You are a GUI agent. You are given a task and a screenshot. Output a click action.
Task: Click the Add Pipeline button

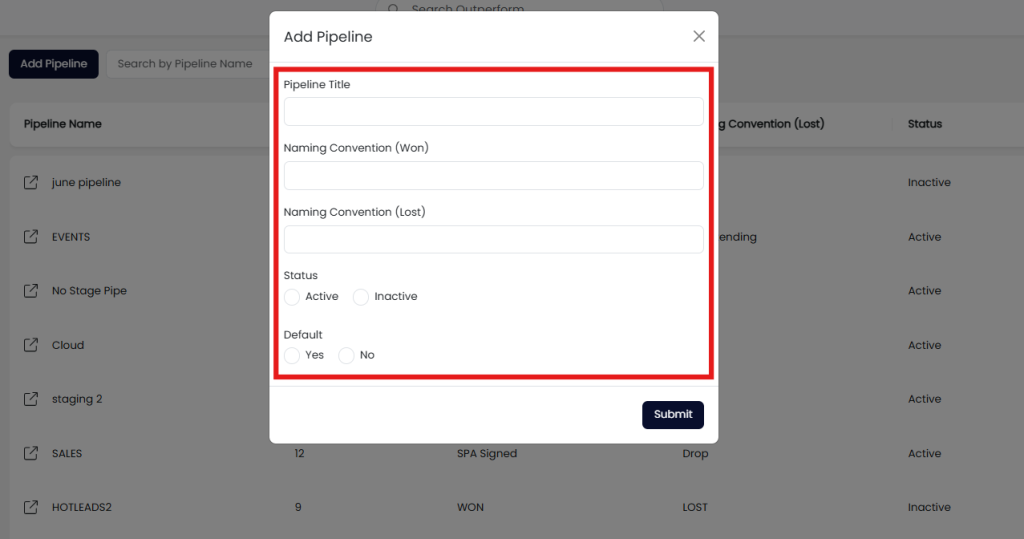pyautogui.click(x=53, y=64)
